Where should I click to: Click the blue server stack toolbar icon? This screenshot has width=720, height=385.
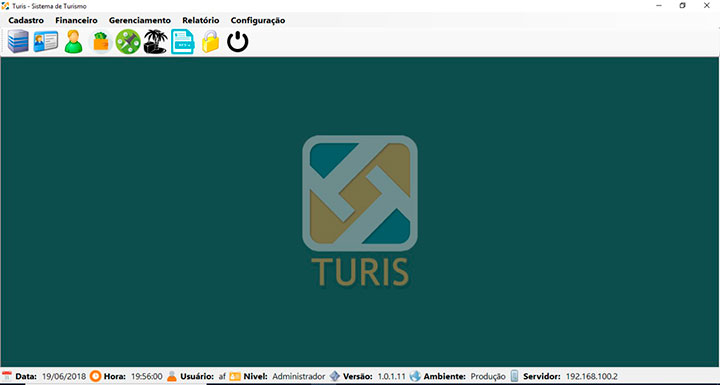(x=18, y=42)
